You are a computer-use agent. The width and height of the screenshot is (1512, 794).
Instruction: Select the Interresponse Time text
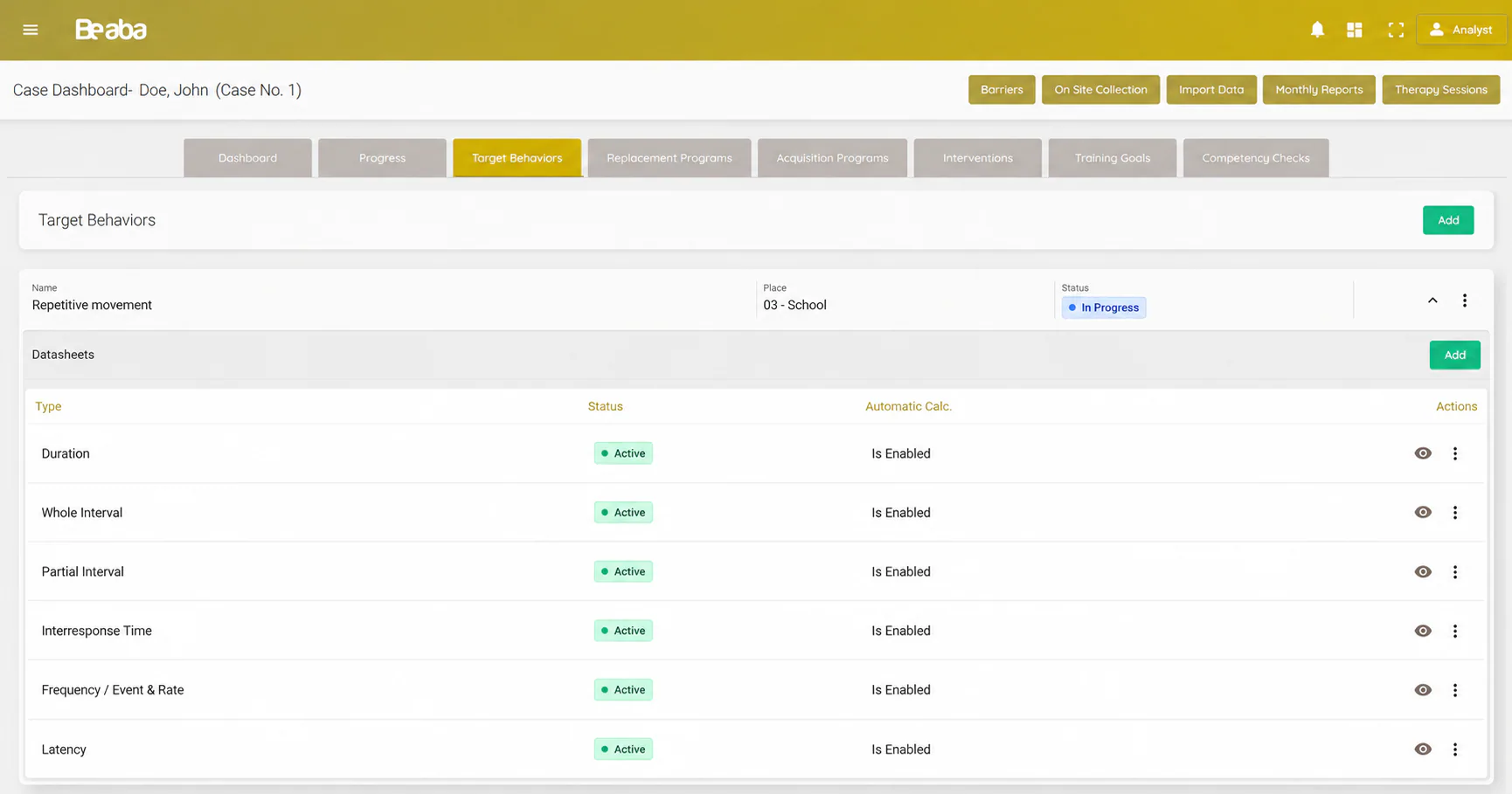(97, 631)
